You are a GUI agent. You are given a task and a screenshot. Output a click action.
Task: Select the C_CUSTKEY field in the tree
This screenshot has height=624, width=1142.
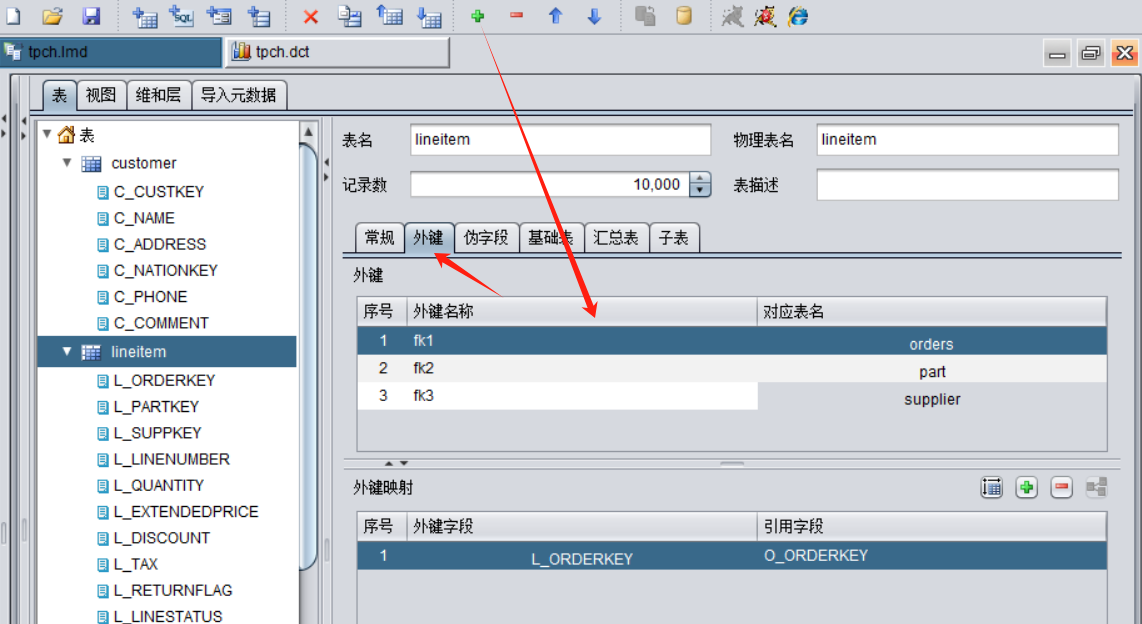click(159, 191)
